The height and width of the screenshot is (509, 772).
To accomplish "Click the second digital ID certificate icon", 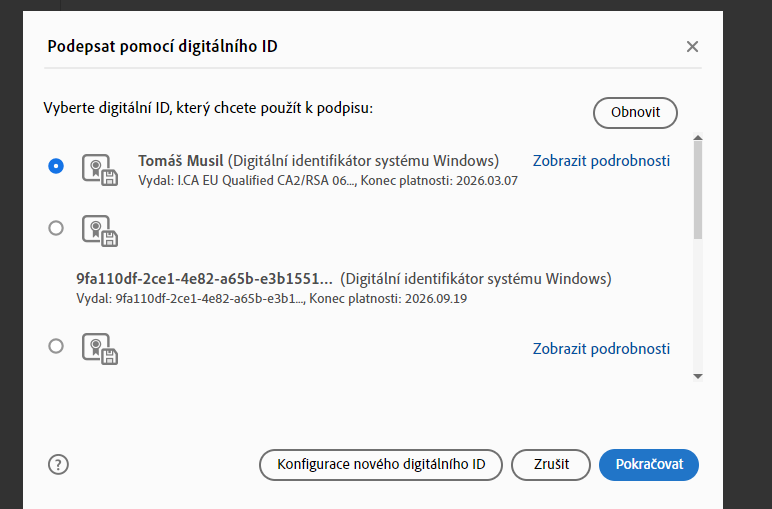I will coord(100,231).
